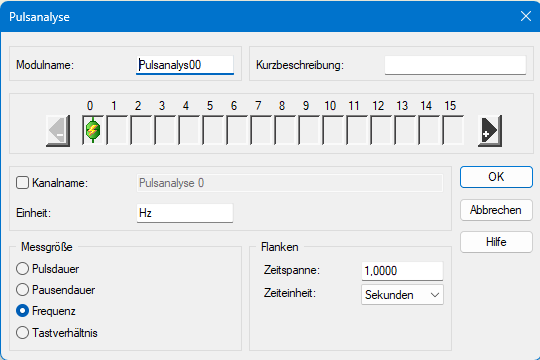Select the active green channel 0 icon
Viewport: 540px width, 360px height.
[x=93, y=130]
